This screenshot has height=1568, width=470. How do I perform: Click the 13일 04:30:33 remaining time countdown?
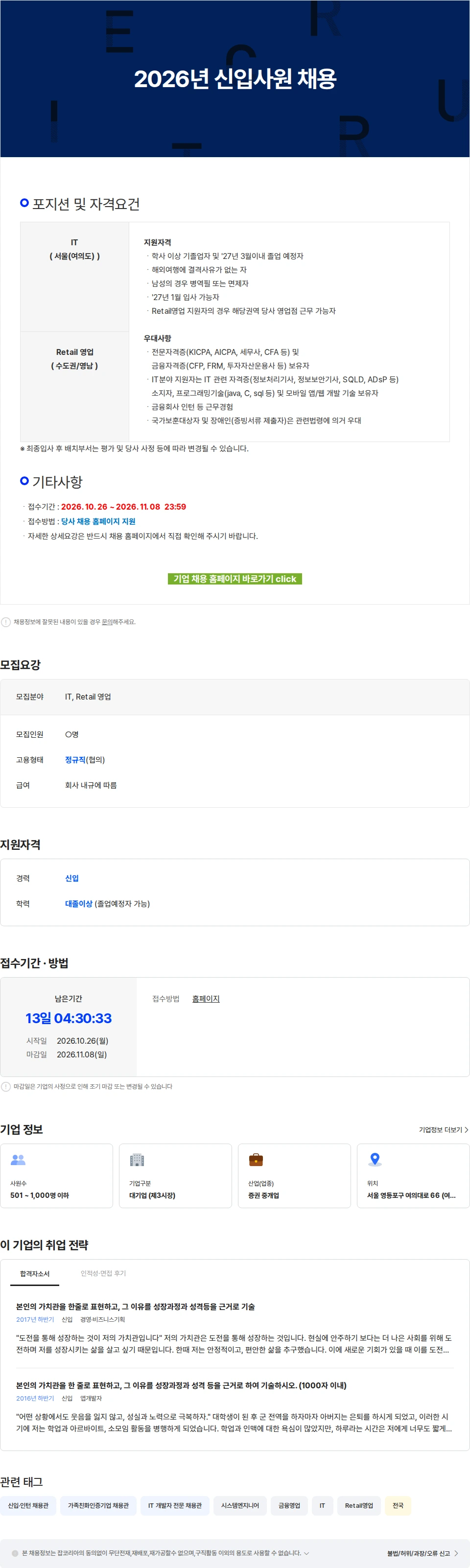69,1018
